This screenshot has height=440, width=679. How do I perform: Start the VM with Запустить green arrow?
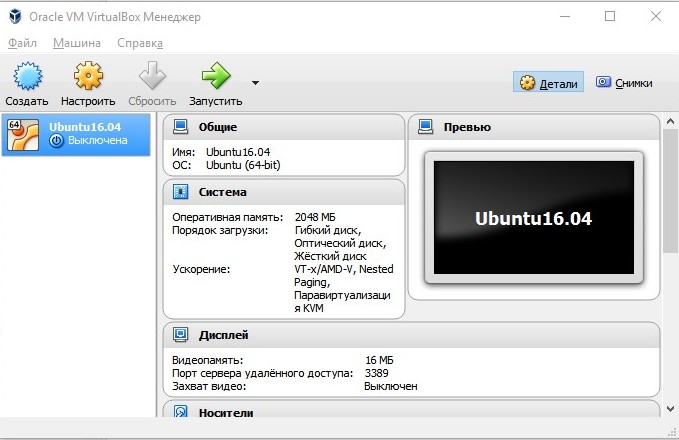pyautogui.click(x=216, y=75)
